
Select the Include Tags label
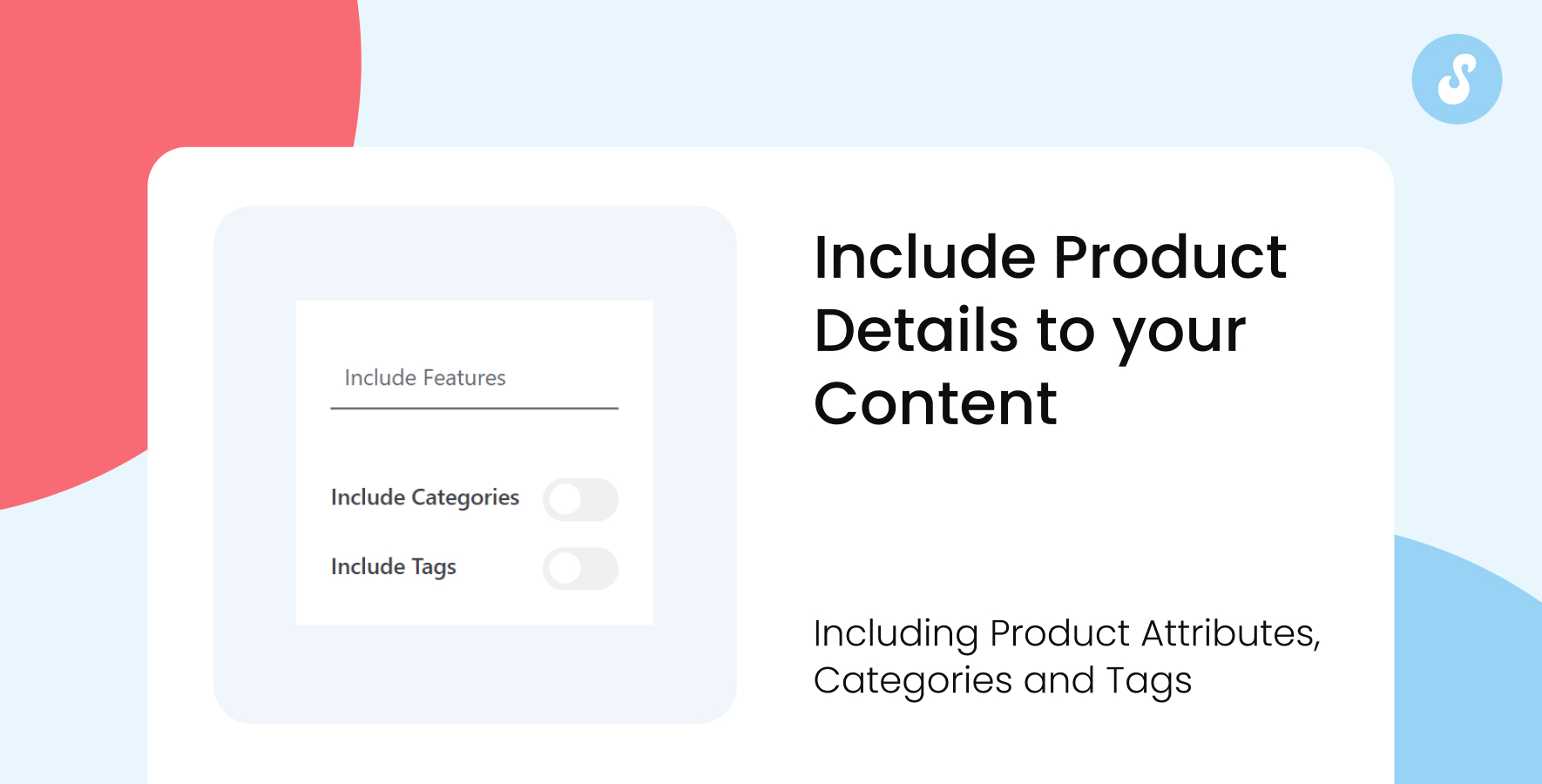(x=393, y=567)
